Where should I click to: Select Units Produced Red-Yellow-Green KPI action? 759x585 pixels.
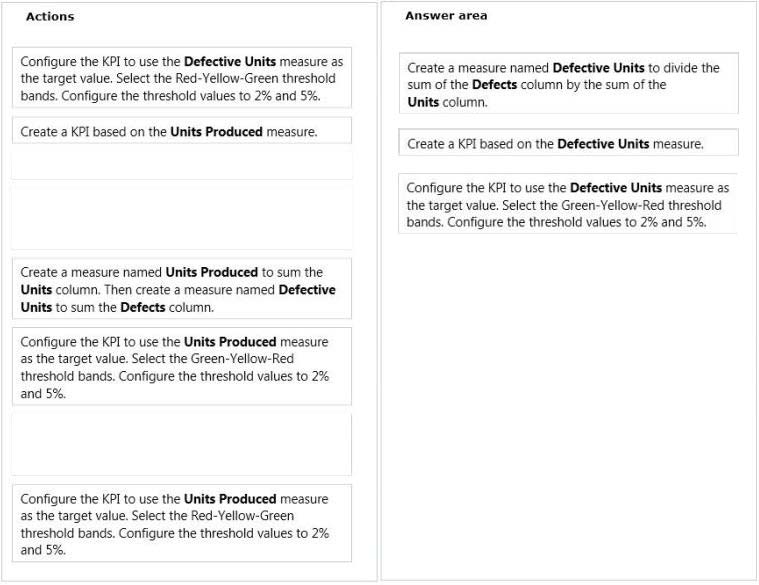point(182,524)
